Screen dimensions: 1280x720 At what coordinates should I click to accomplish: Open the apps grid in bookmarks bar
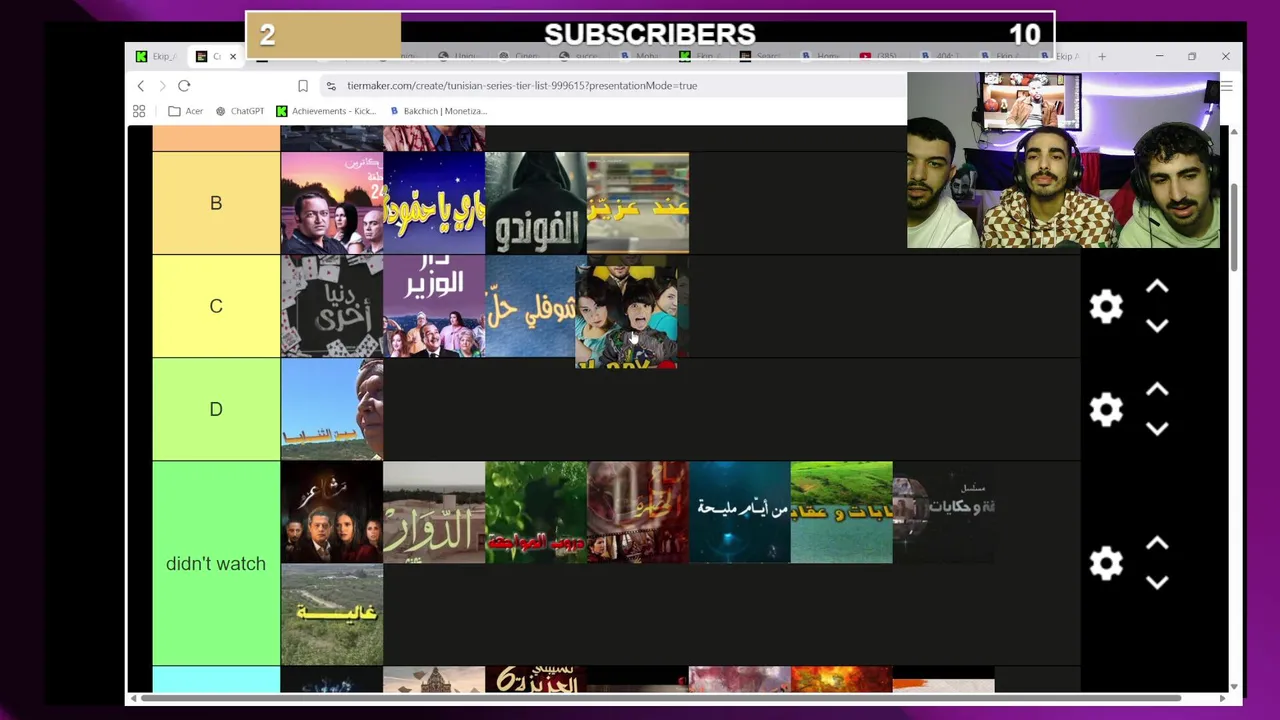[139, 111]
